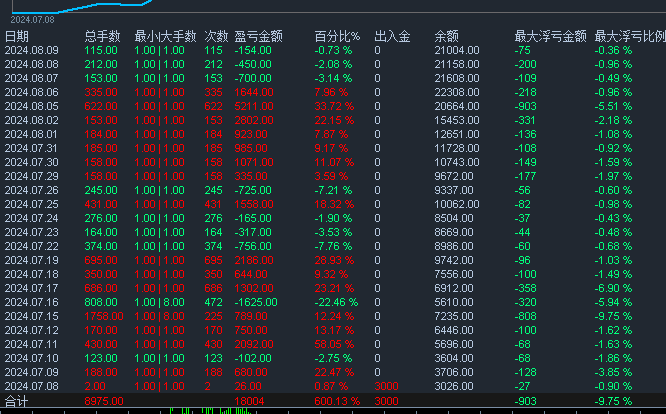Select the 2024.07.10 date cell
666x414 pixels.
coord(31,359)
